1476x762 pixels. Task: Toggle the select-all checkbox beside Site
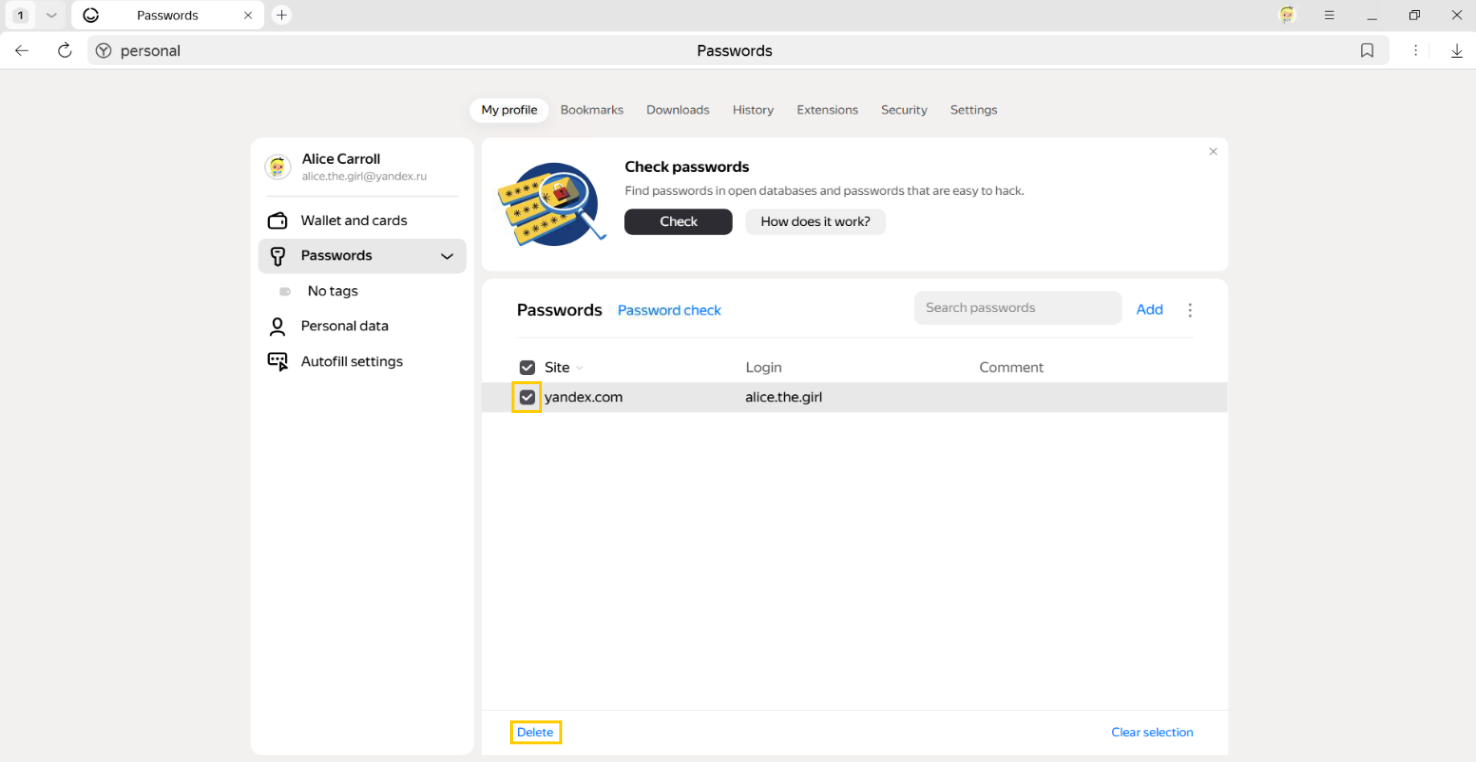[527, 368]
